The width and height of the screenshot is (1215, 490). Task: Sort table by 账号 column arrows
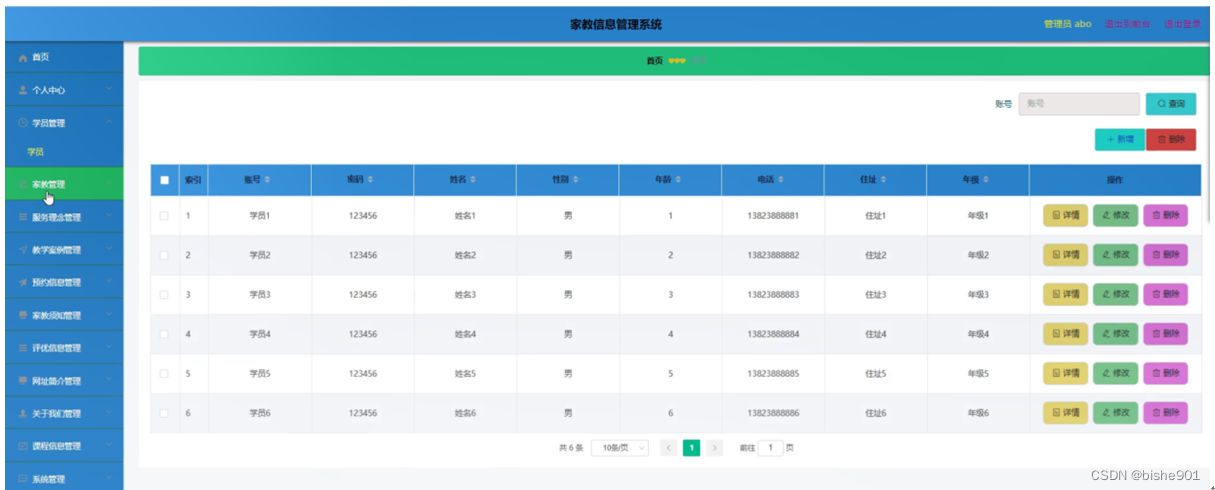(x=267, y=180)
